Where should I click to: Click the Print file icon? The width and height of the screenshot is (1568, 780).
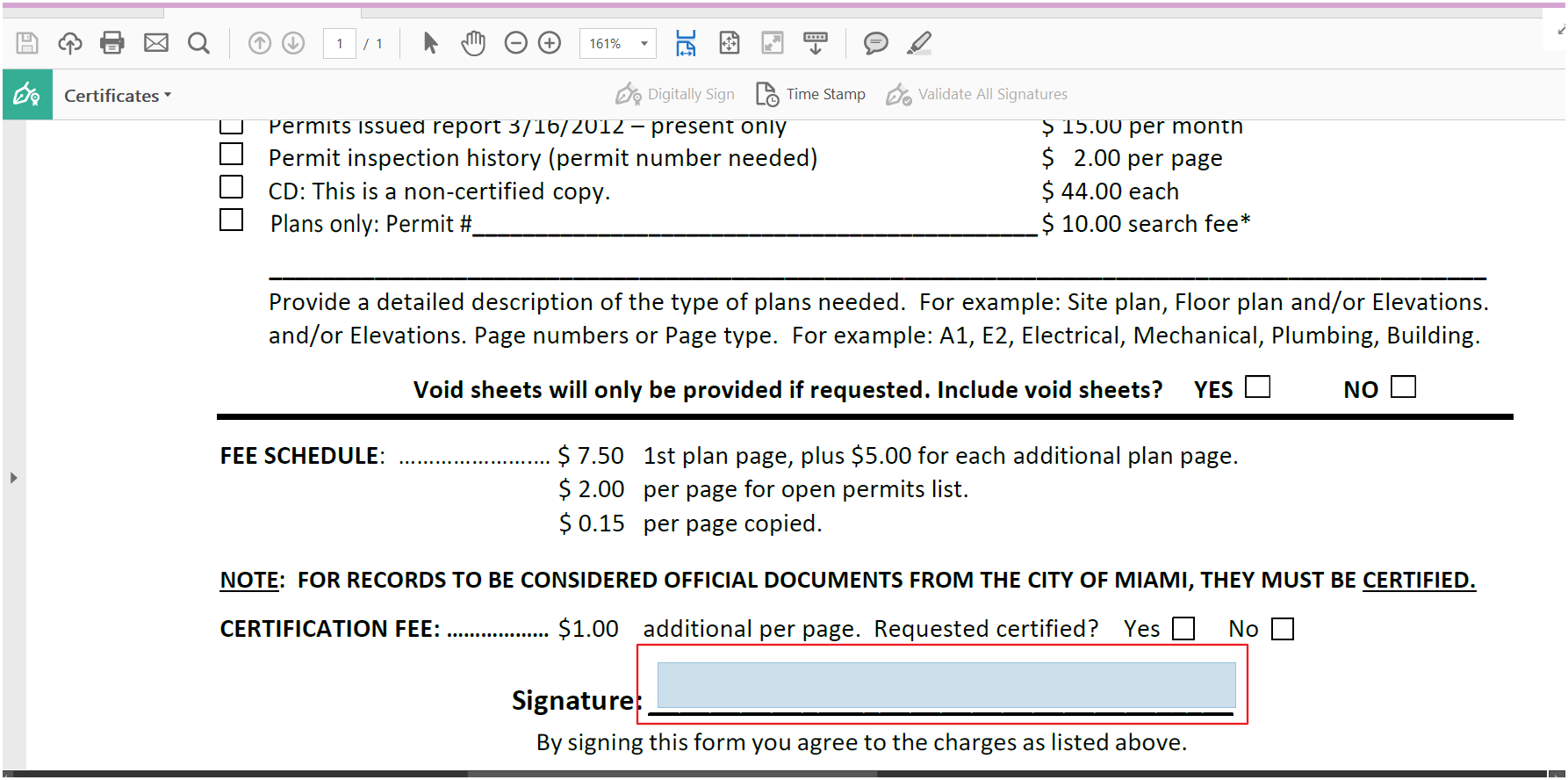[112, 43]
